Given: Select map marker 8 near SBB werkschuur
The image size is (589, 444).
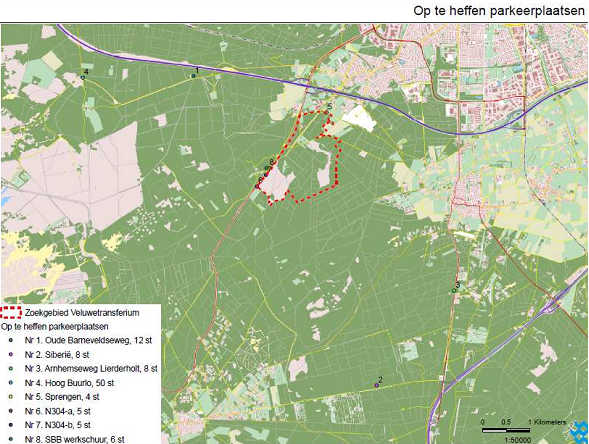Looking at the screenshot, I should click(x=267, y=168).
